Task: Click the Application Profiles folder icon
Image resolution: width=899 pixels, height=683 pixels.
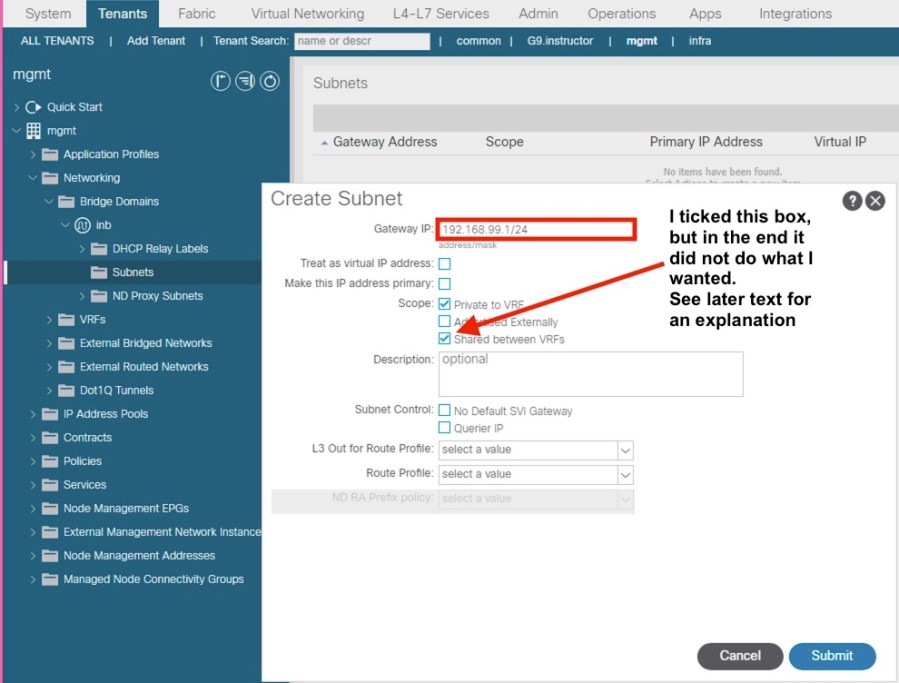Action: pos(50,155)
